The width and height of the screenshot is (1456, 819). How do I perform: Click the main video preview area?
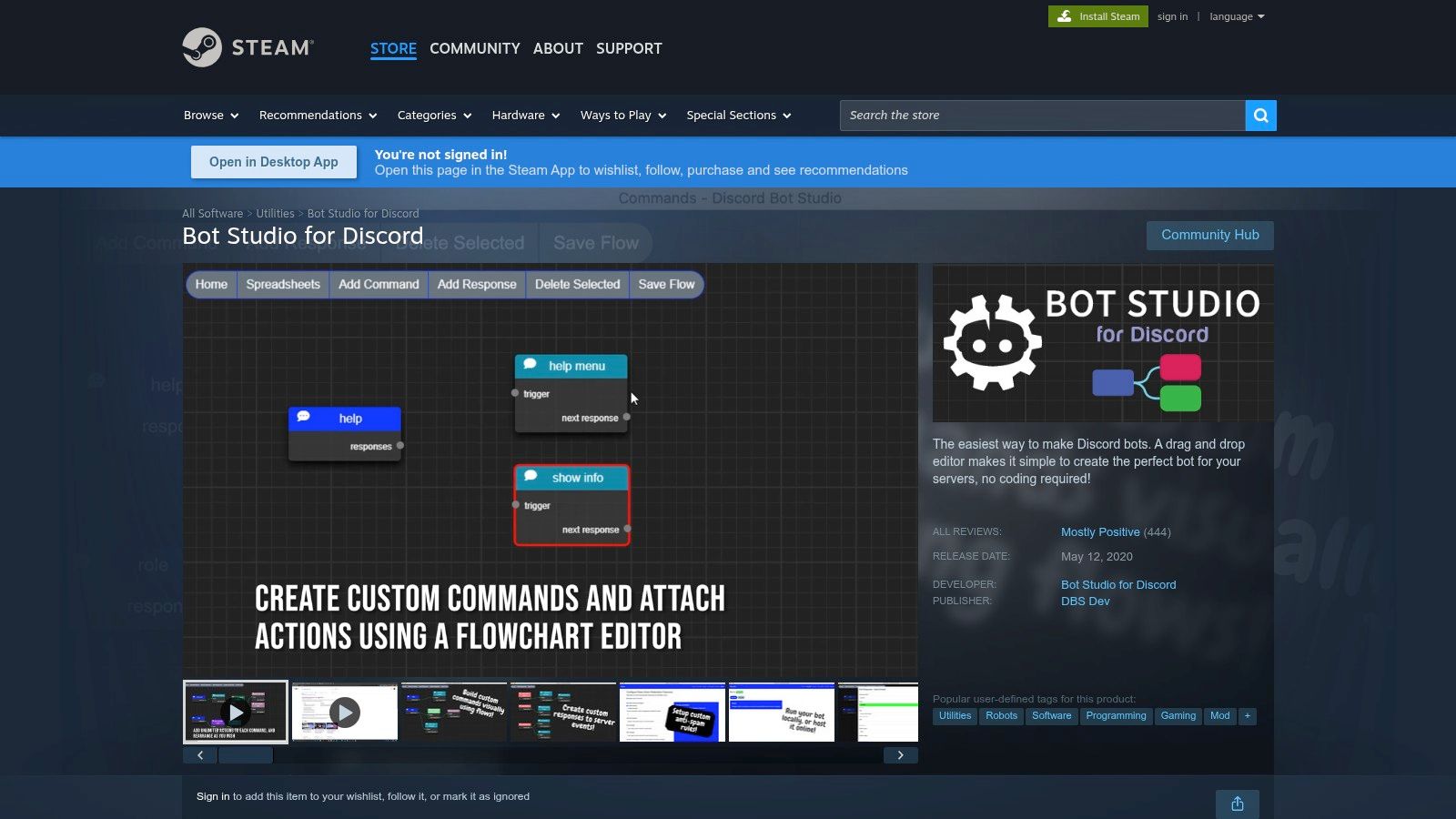(x=551, y=470)
